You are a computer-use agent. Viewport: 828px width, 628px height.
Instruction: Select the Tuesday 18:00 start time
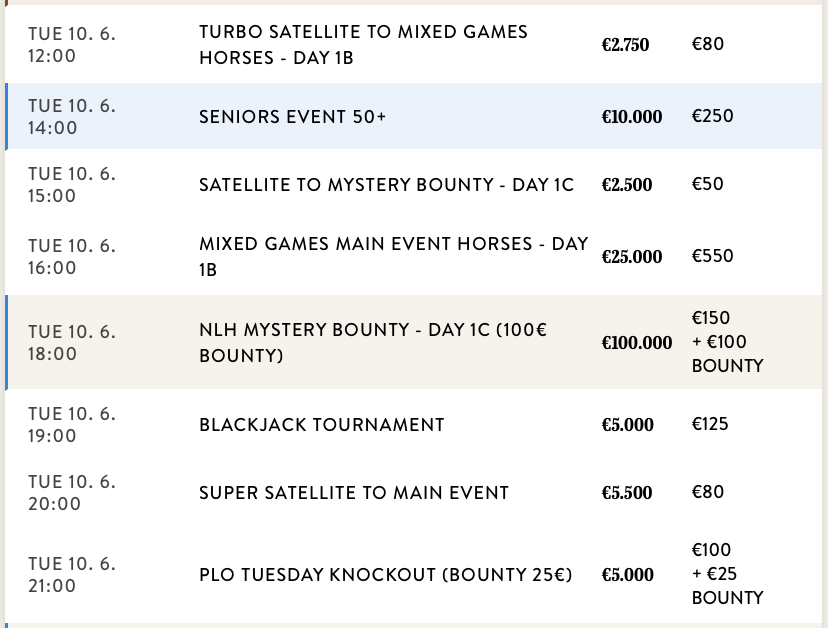[x=72, y=342]
